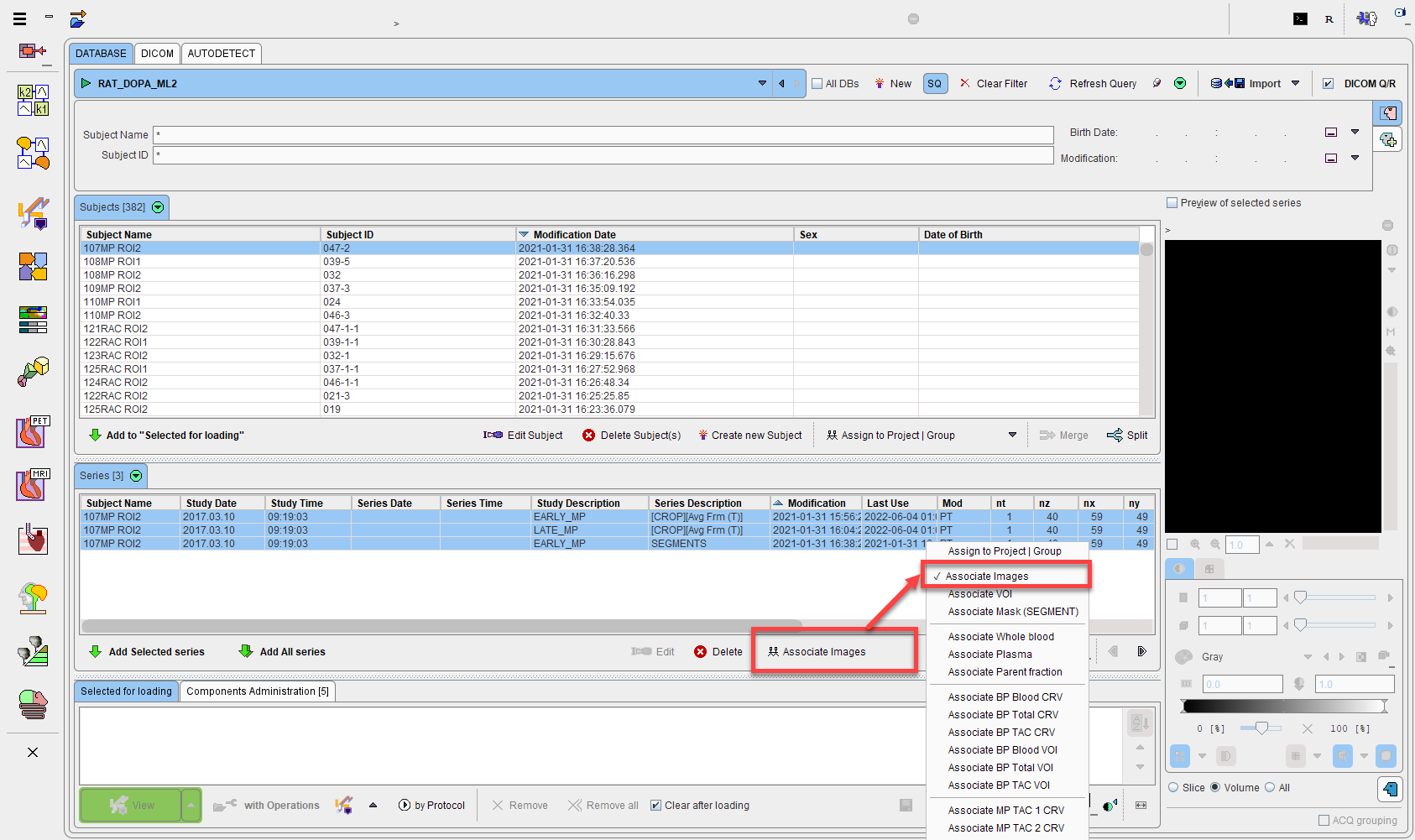This screenshot has height=840, width=1415.
Task: Click Add Selected series
Action: pyautogui.click(x=147, y=651)
